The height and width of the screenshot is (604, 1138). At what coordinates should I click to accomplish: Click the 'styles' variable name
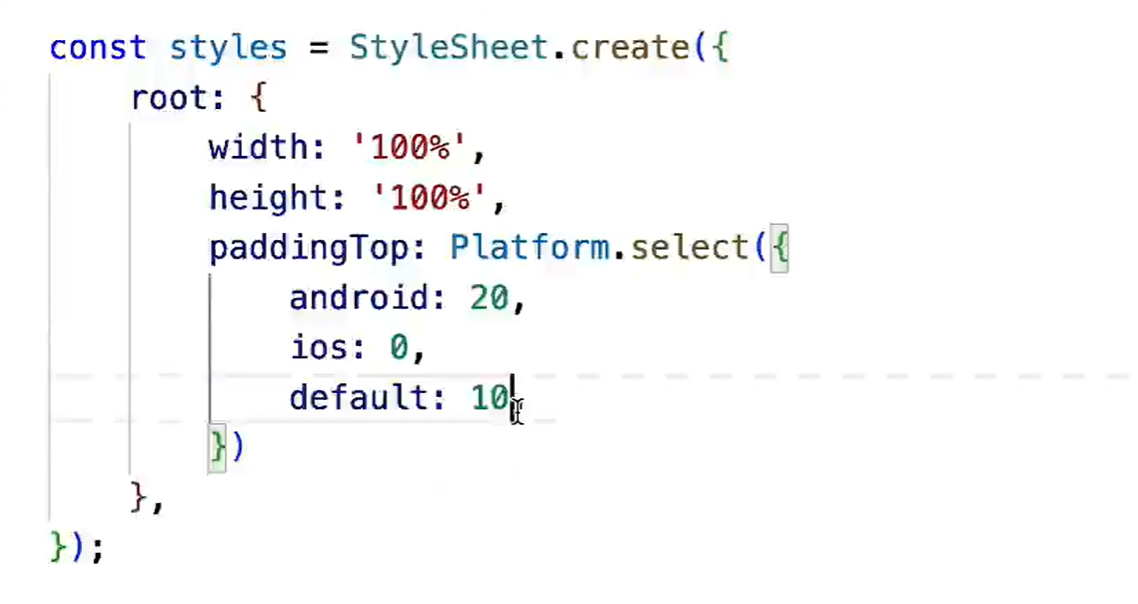228,49
